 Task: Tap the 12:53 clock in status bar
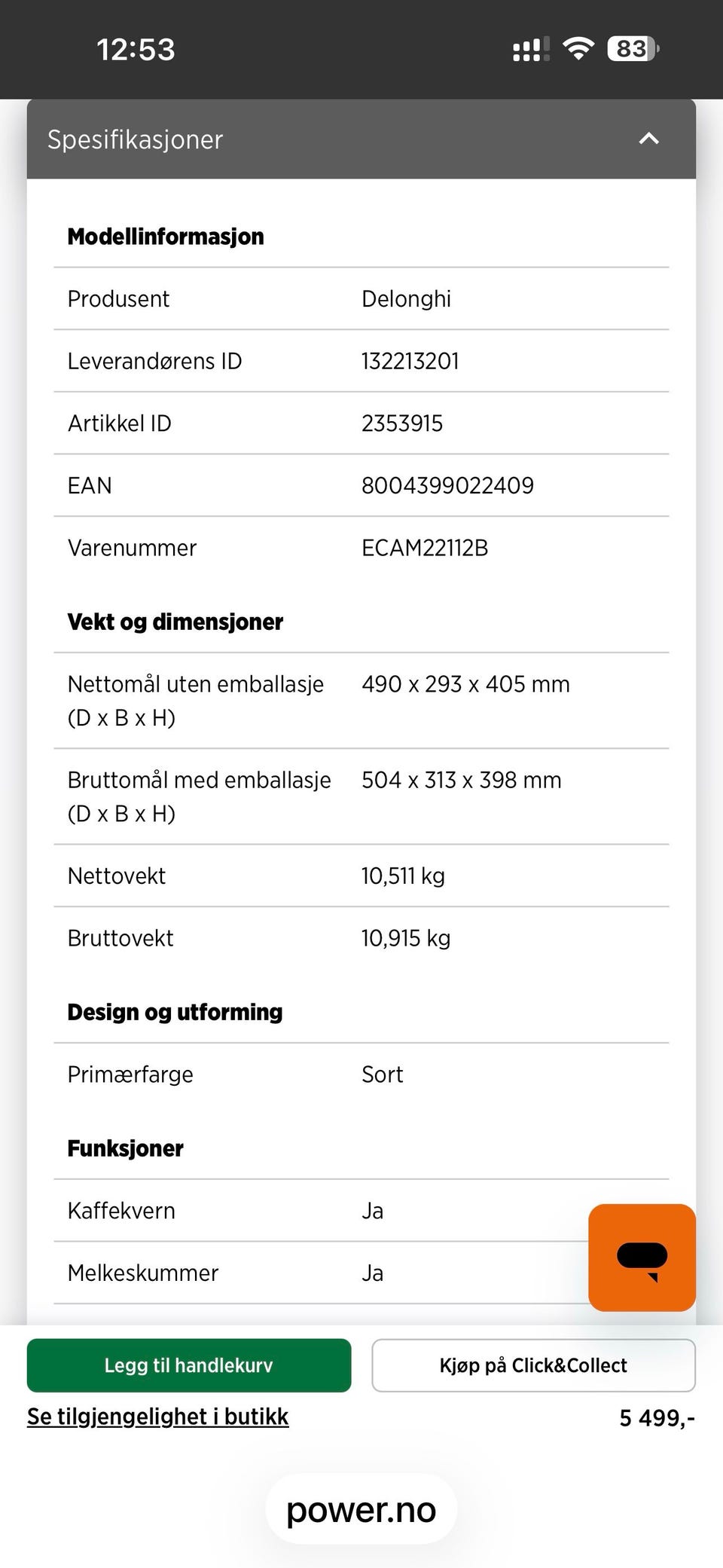click(x=136, y=50)
